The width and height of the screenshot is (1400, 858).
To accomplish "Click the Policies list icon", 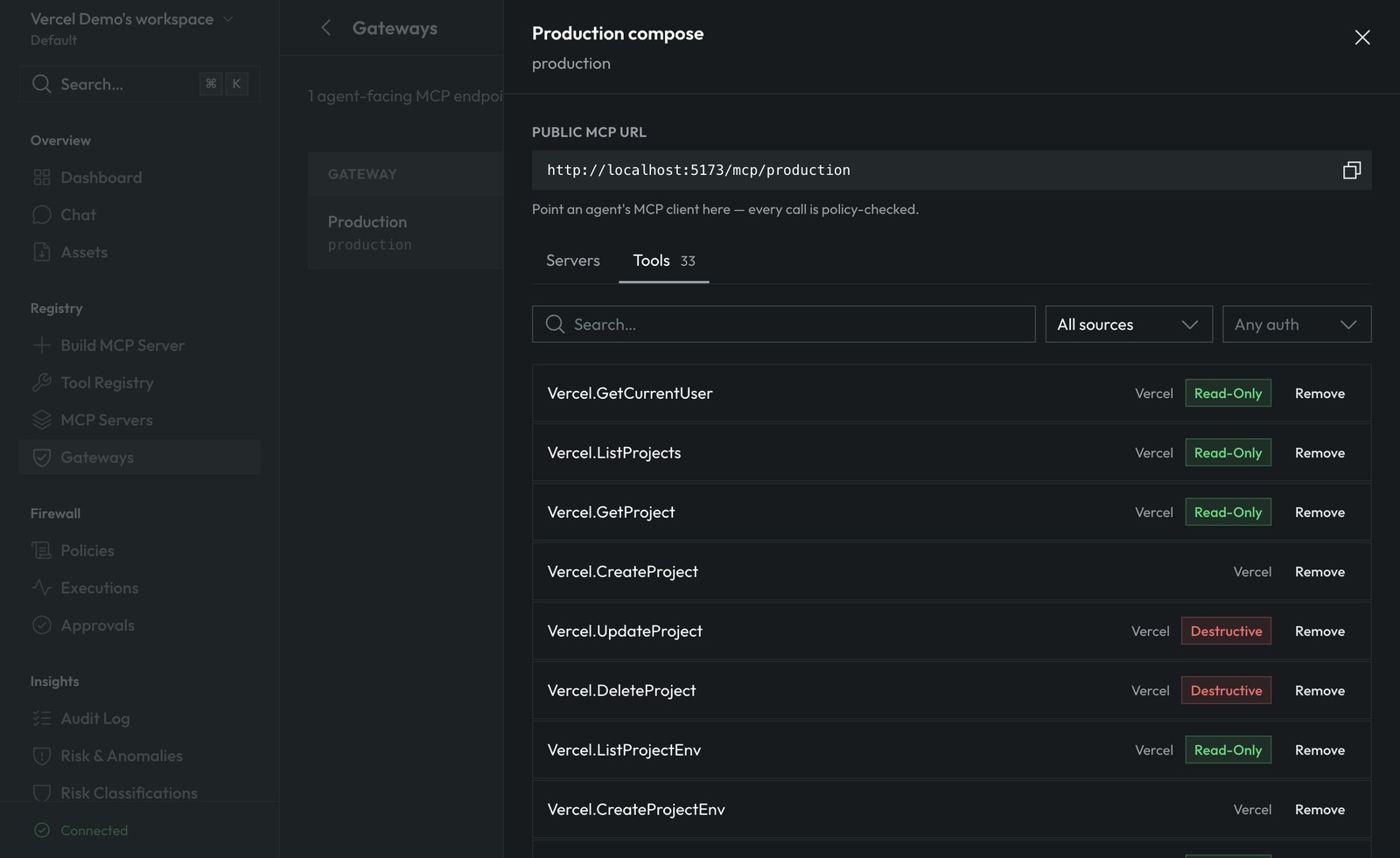I will 42,551.
